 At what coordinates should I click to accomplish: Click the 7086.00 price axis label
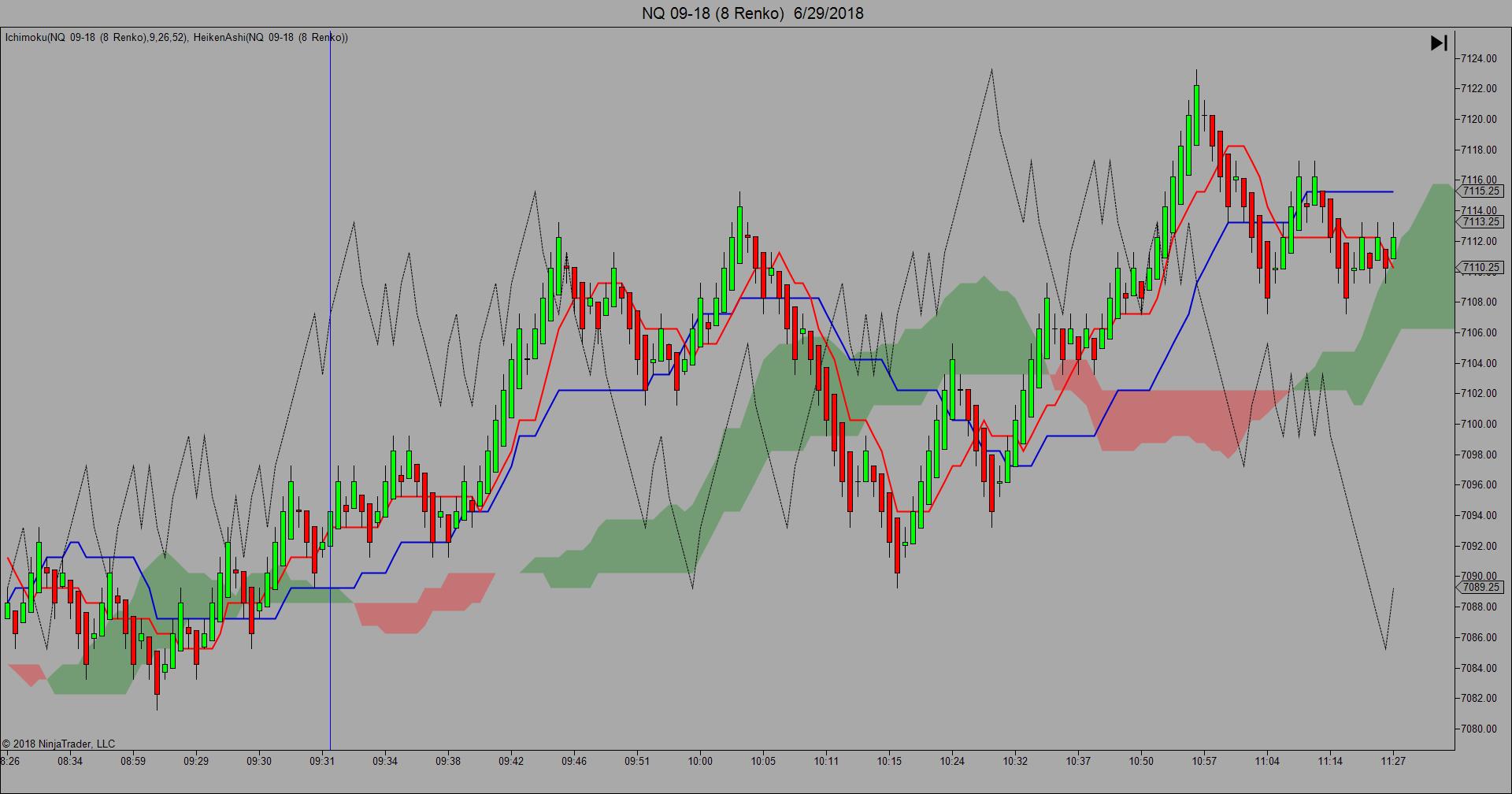point(1479,637)
